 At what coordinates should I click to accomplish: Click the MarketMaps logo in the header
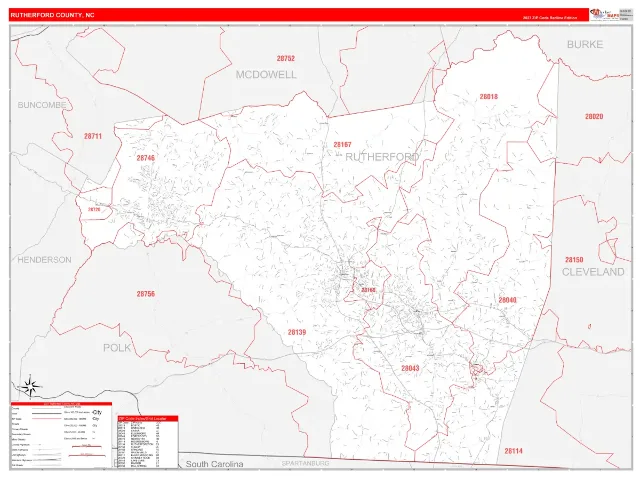(604, 15)
